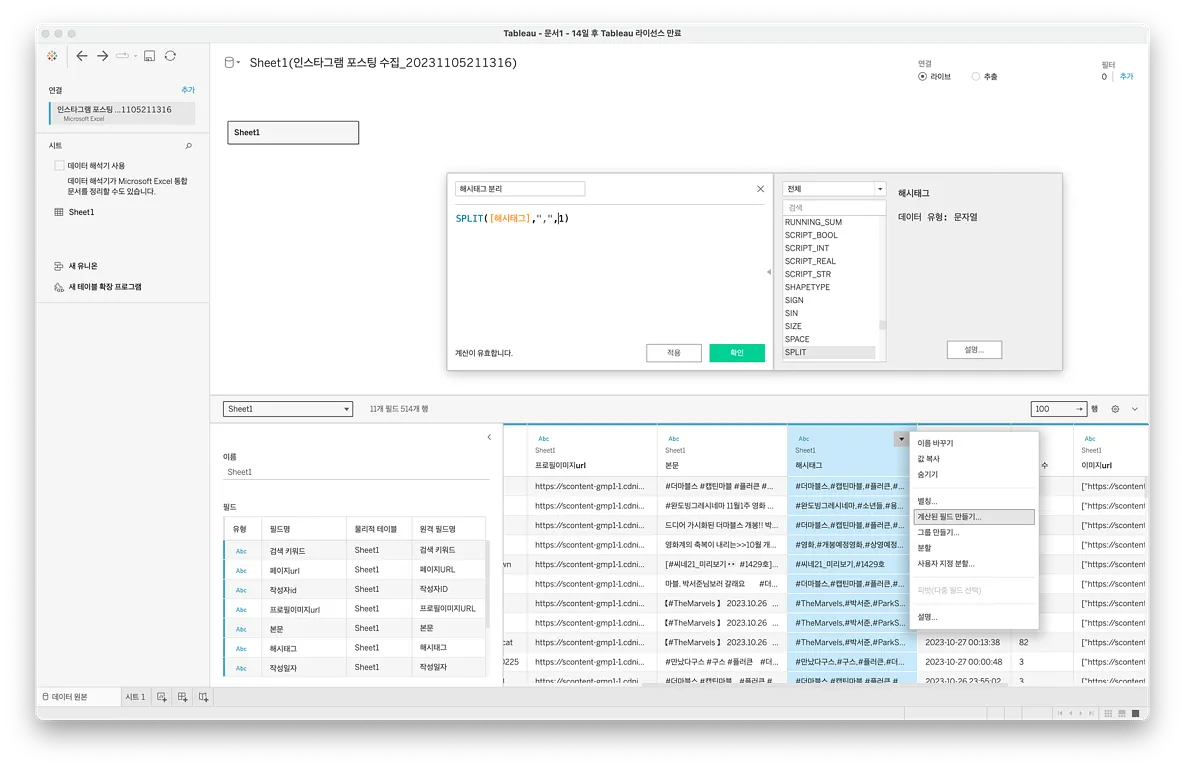Enable the 데이터 해석기 사용 checkbox
1185x768 pixels.
point(59,166)
